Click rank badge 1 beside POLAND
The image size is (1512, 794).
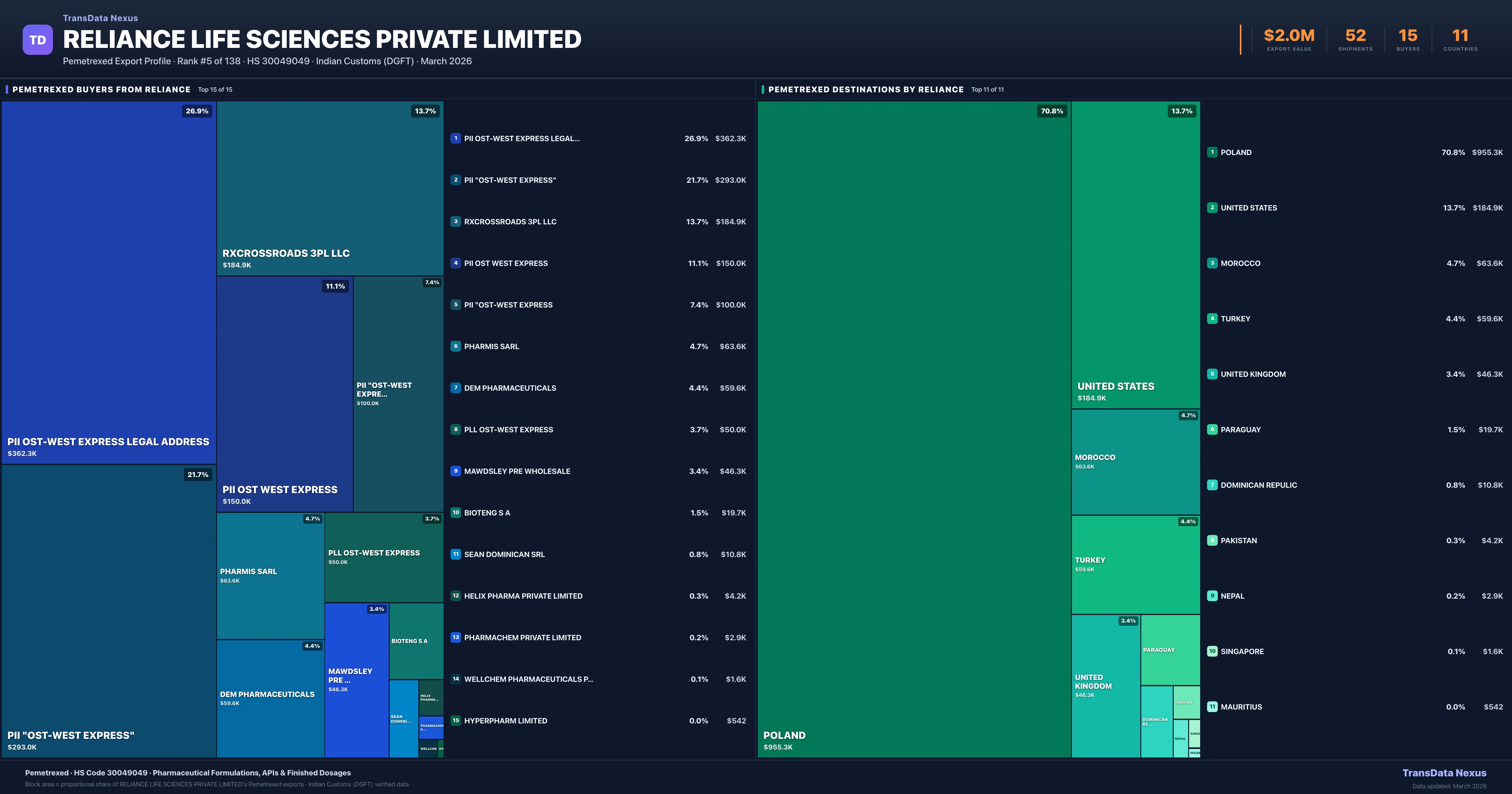[1212, 152]
